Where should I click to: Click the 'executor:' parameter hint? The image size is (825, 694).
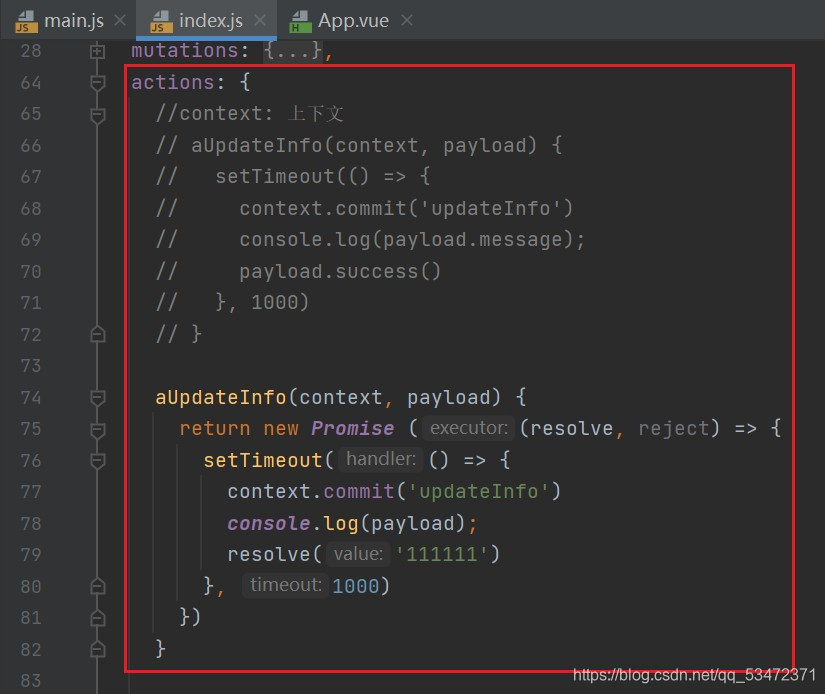pos(469,428)
